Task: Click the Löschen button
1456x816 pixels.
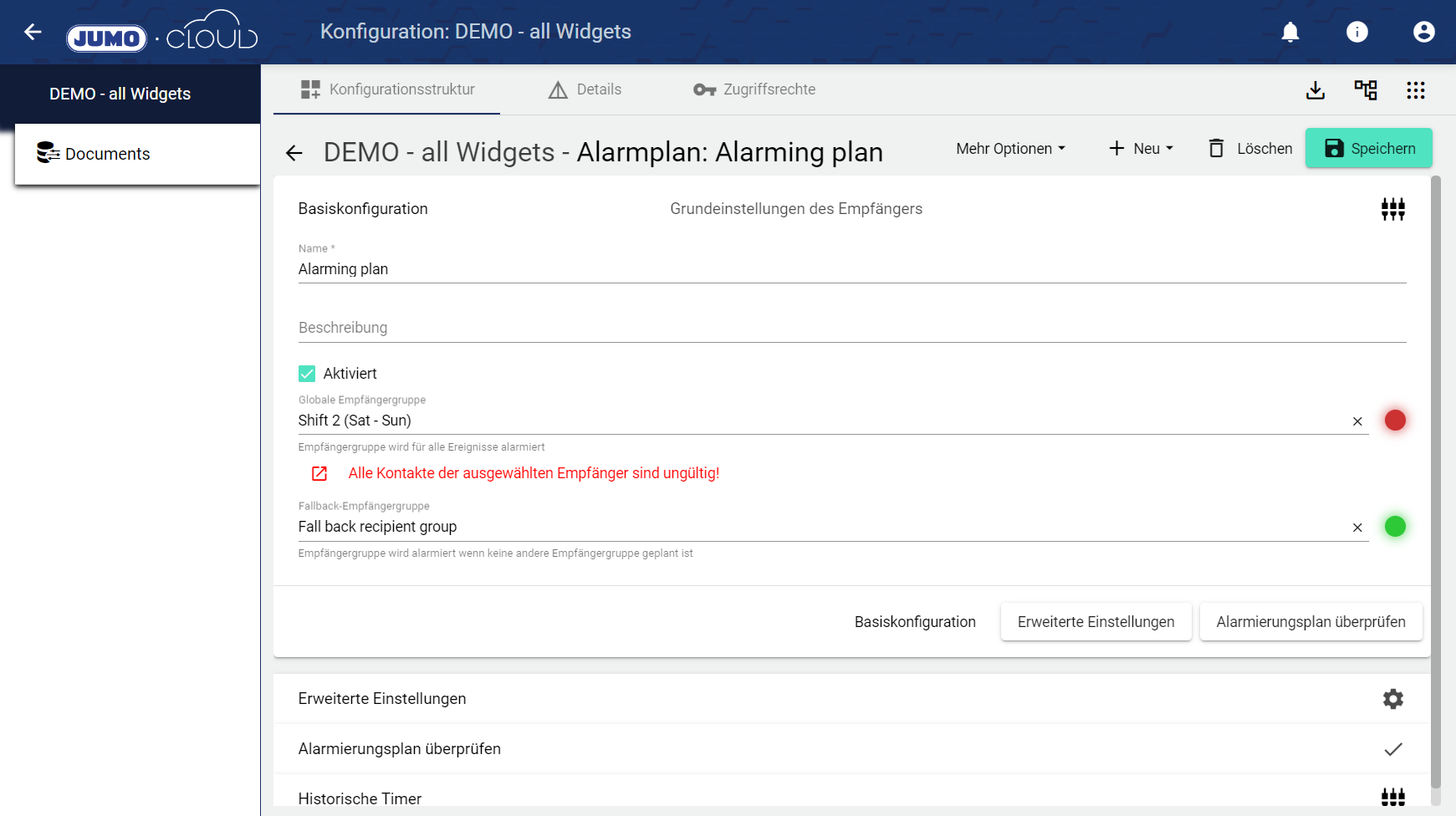Action: click(x=1250, y=149)
